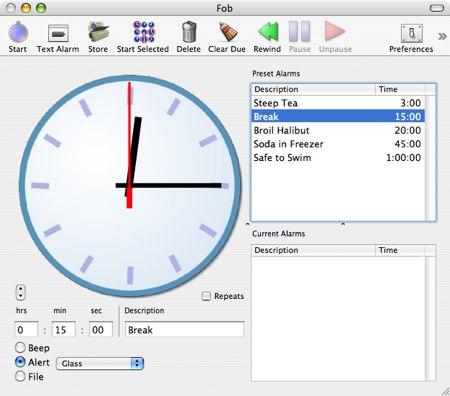The image size is (450, 396).
Task: Select the Steep Tea preset alarm
Action: 338,103
